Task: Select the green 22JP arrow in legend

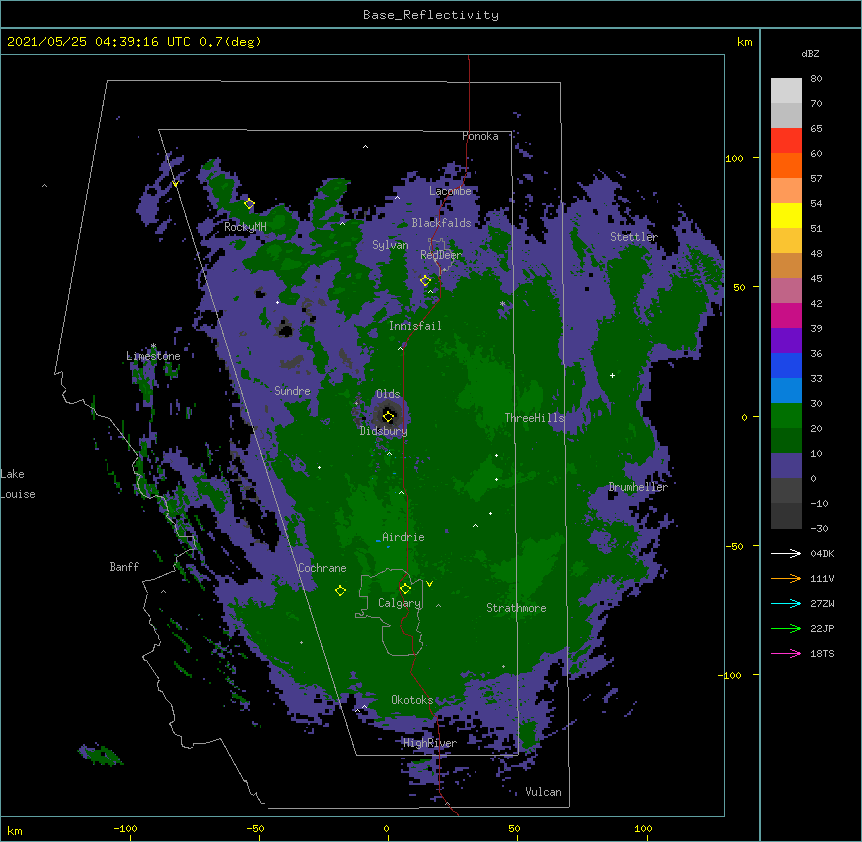Action: [786, 628]
